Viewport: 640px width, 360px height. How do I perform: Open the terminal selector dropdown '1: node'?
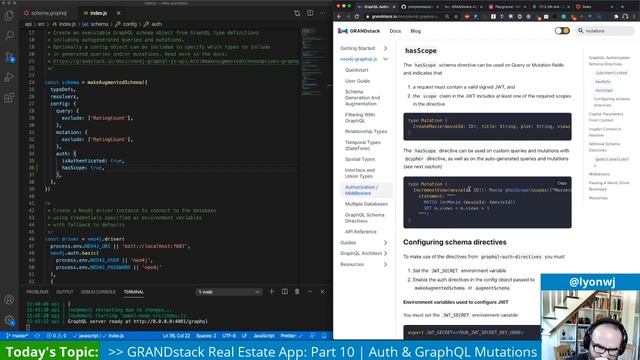pos(229,292)
